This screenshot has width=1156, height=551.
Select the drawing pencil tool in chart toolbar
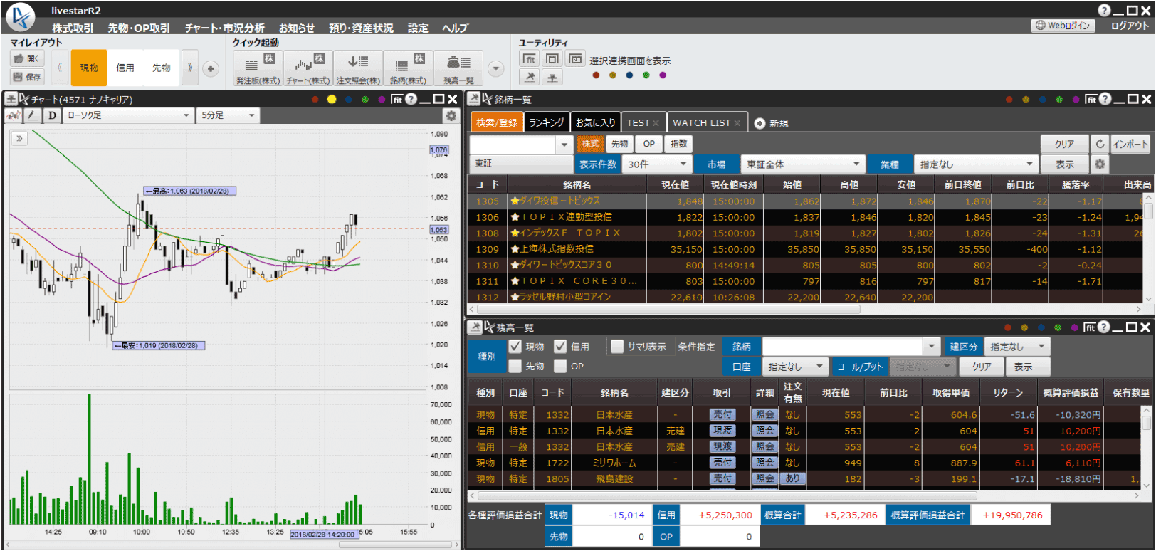pos(32,116)
